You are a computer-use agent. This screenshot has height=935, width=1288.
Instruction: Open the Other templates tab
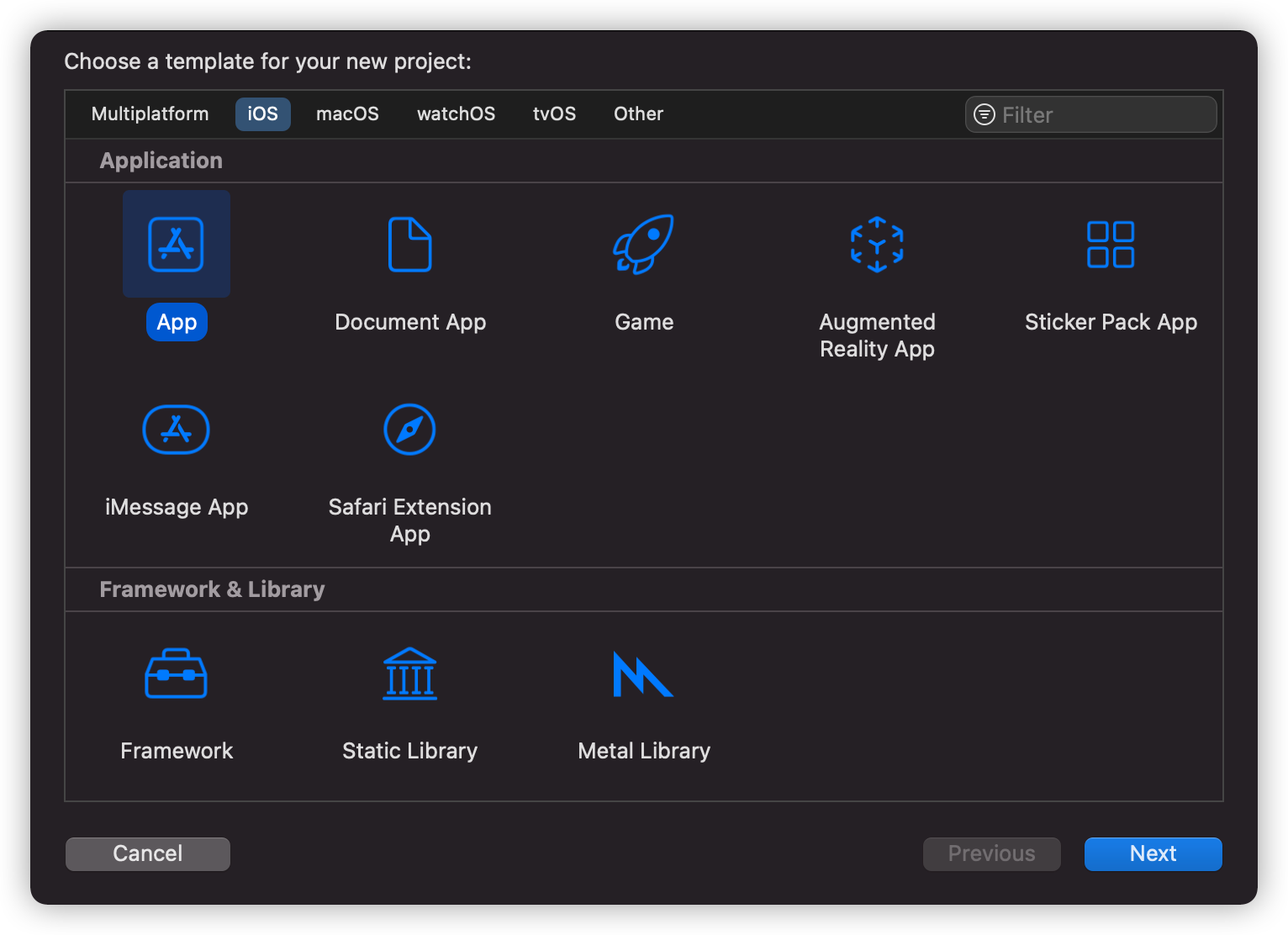click(638, 114)
